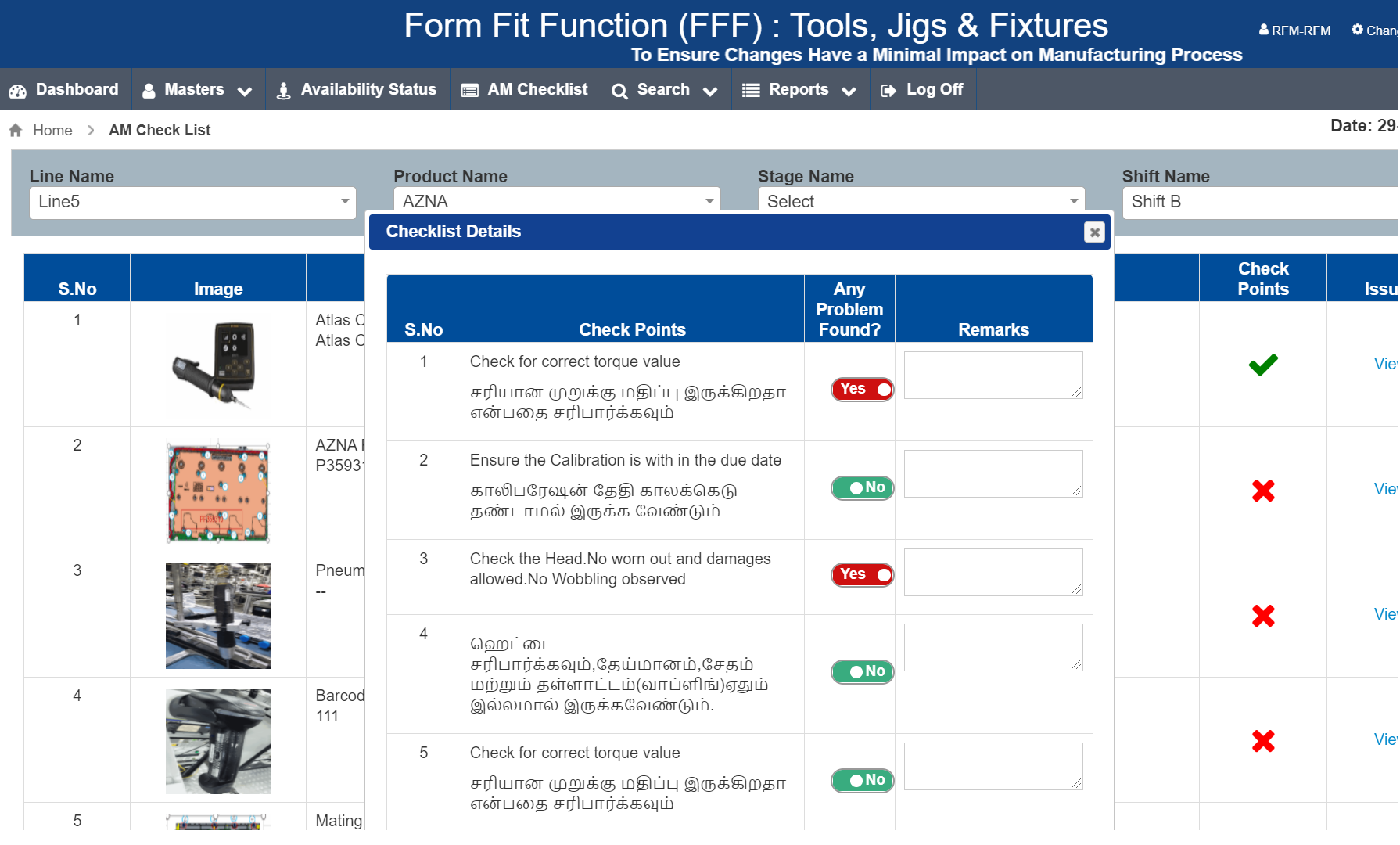The height and width of the screenshot is (845, 1400).
Task: Toggle No switch for Calibration due date
Action: (x=862, y=487)
